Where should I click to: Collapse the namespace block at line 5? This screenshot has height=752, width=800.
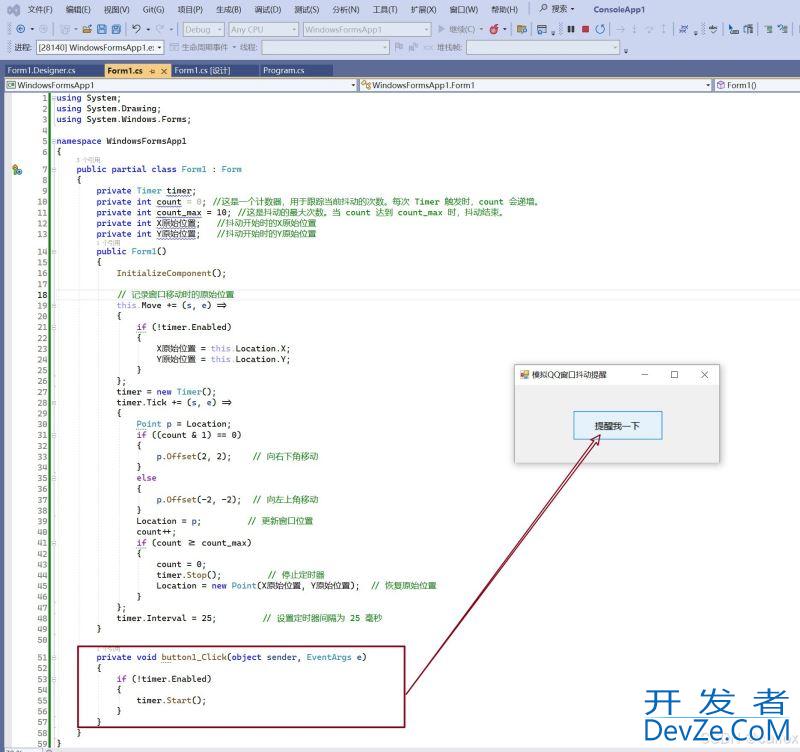(x=53, y=141)
